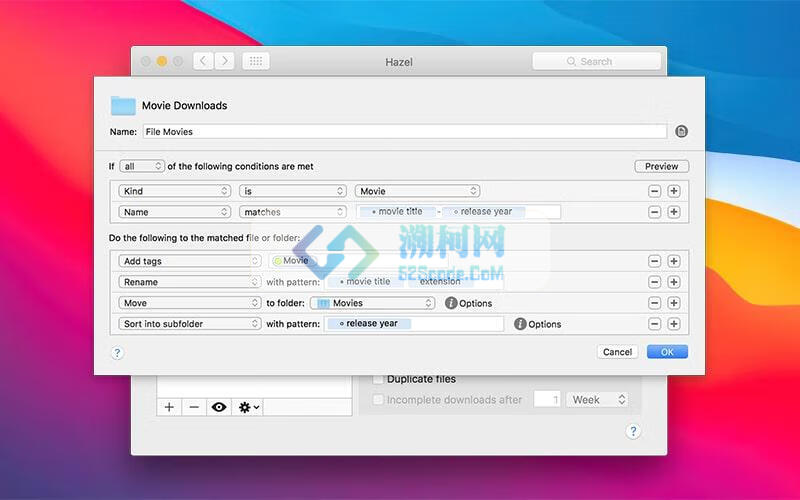Click the 'movie title' token in Name condition
Viewport: 800px width, 500px height.
pyautogui.click(x=397, y=211)
